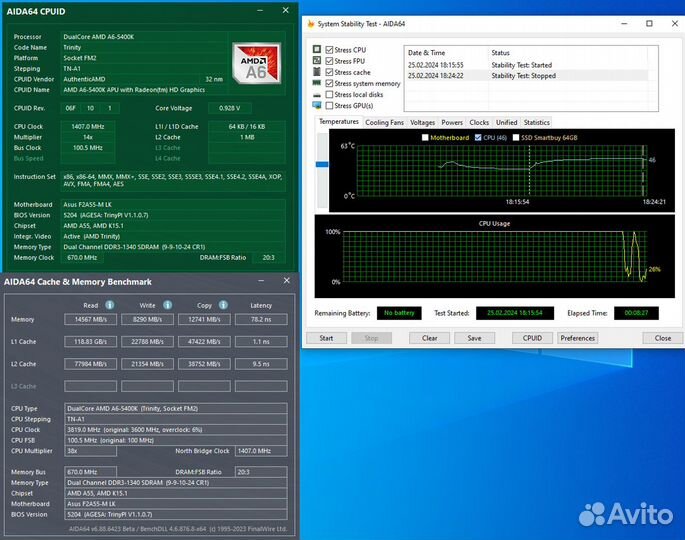This screenshot has height=540, width=685.
Task: Show Motherboard temperature in graph
Action: [x=425, y=138]
